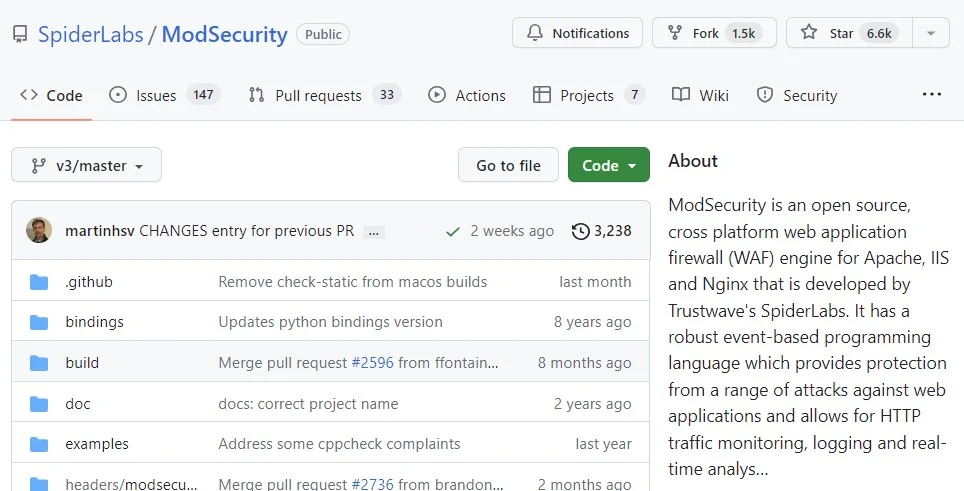The image size is (964, 491).
Task: Switch to the Code tab
Action: click(x=51, y=95)
